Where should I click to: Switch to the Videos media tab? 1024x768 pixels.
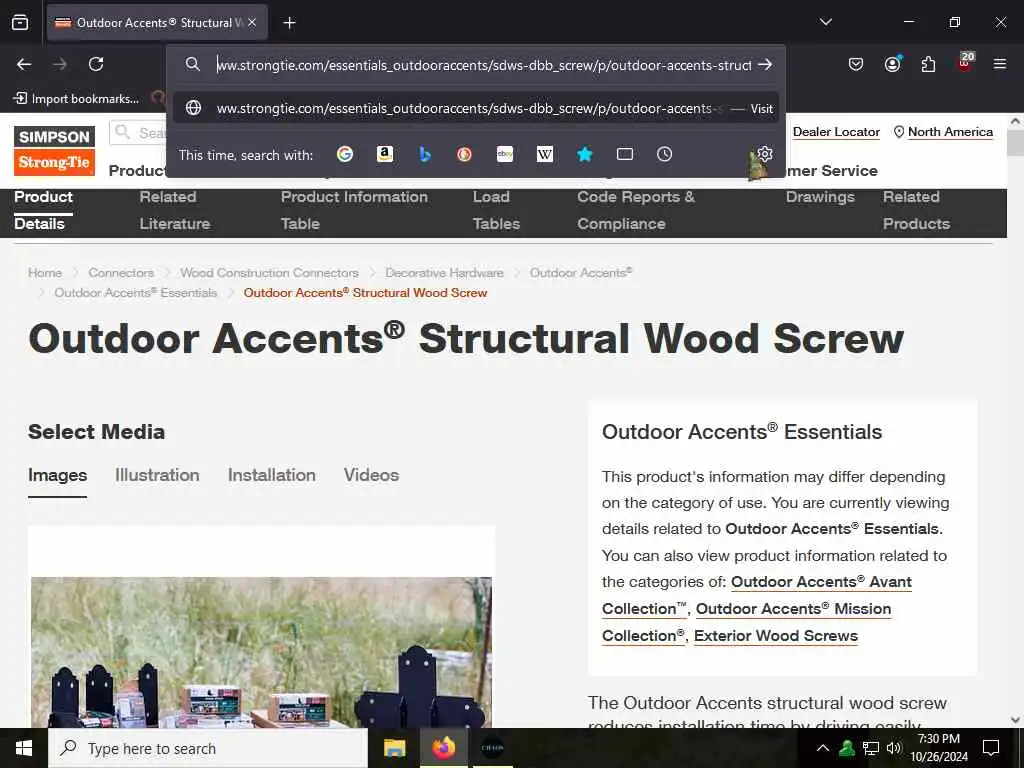tap(371, 475)
